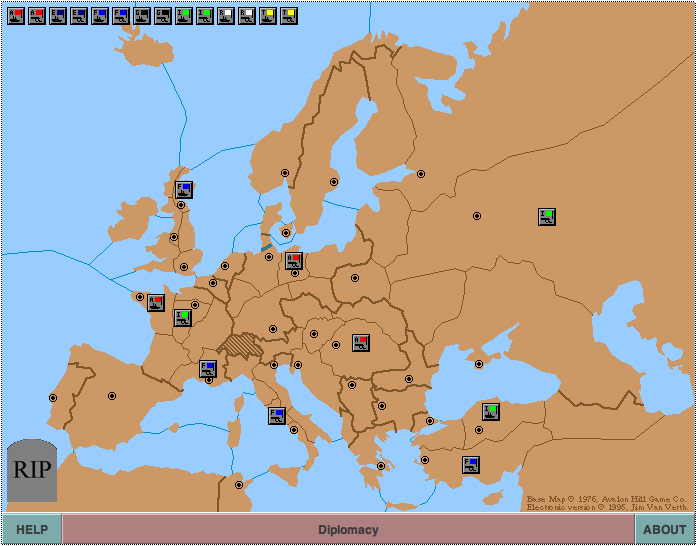Image resolution: width=700 pixels, height=546 pixels.
Task: Click the Naples supply center dot
Action: coord(294,430)
